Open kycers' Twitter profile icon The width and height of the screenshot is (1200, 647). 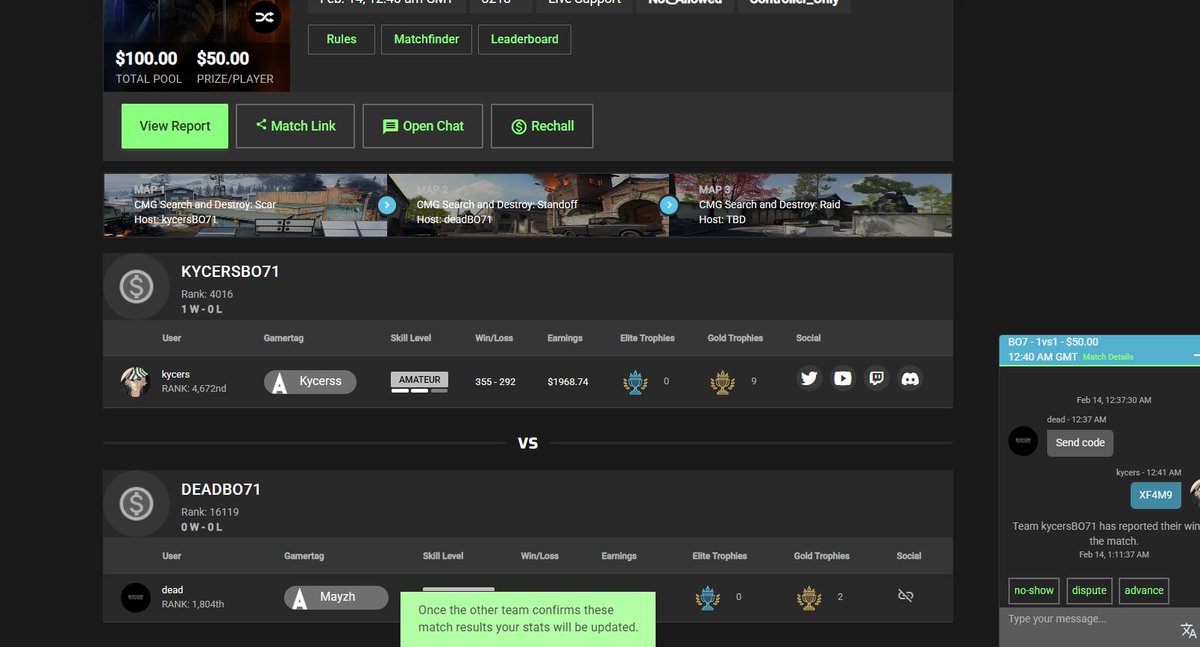pyautogui.click(x=810, y=379)
